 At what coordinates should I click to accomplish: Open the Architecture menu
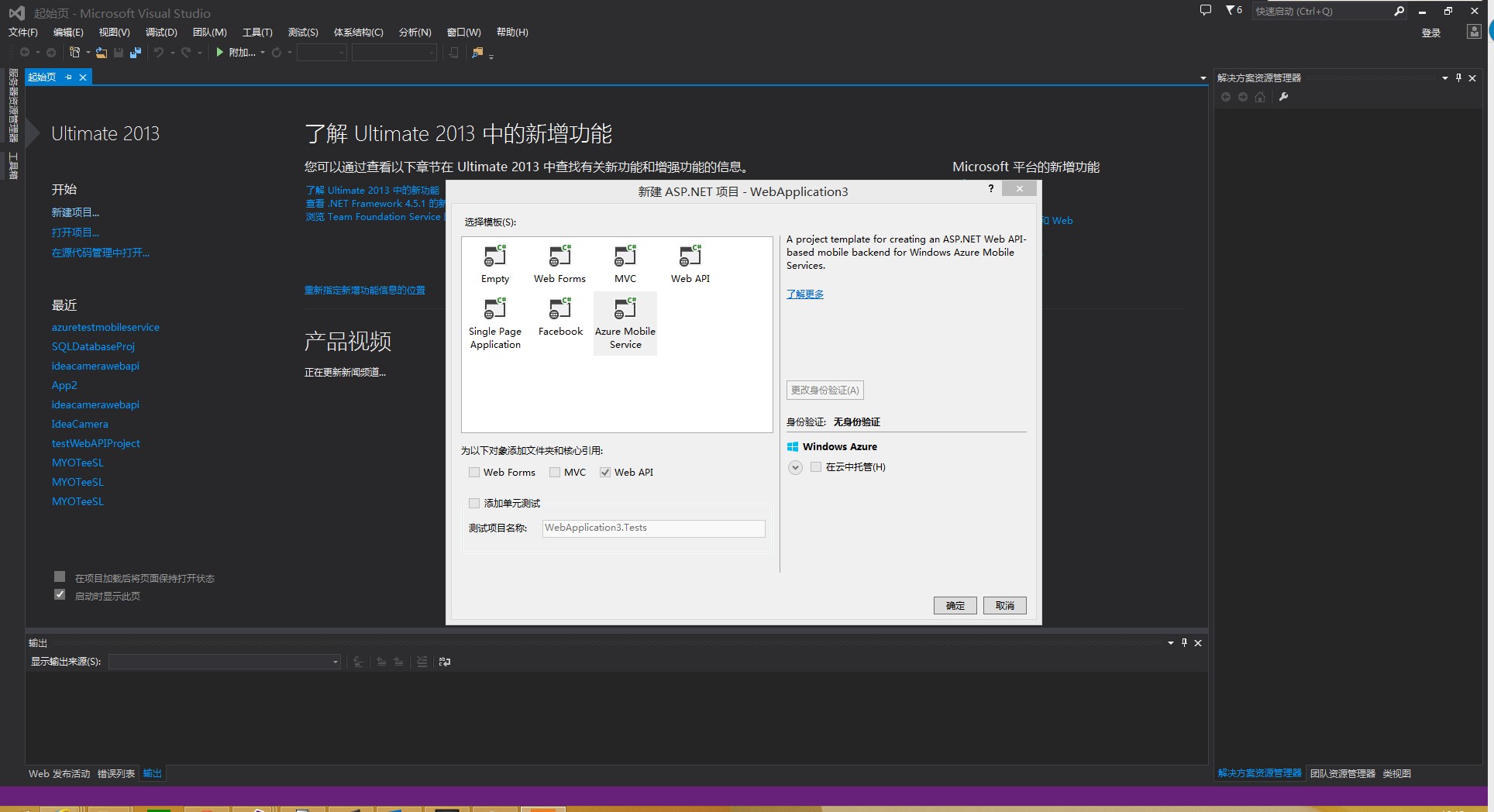[x=358, y=33]
